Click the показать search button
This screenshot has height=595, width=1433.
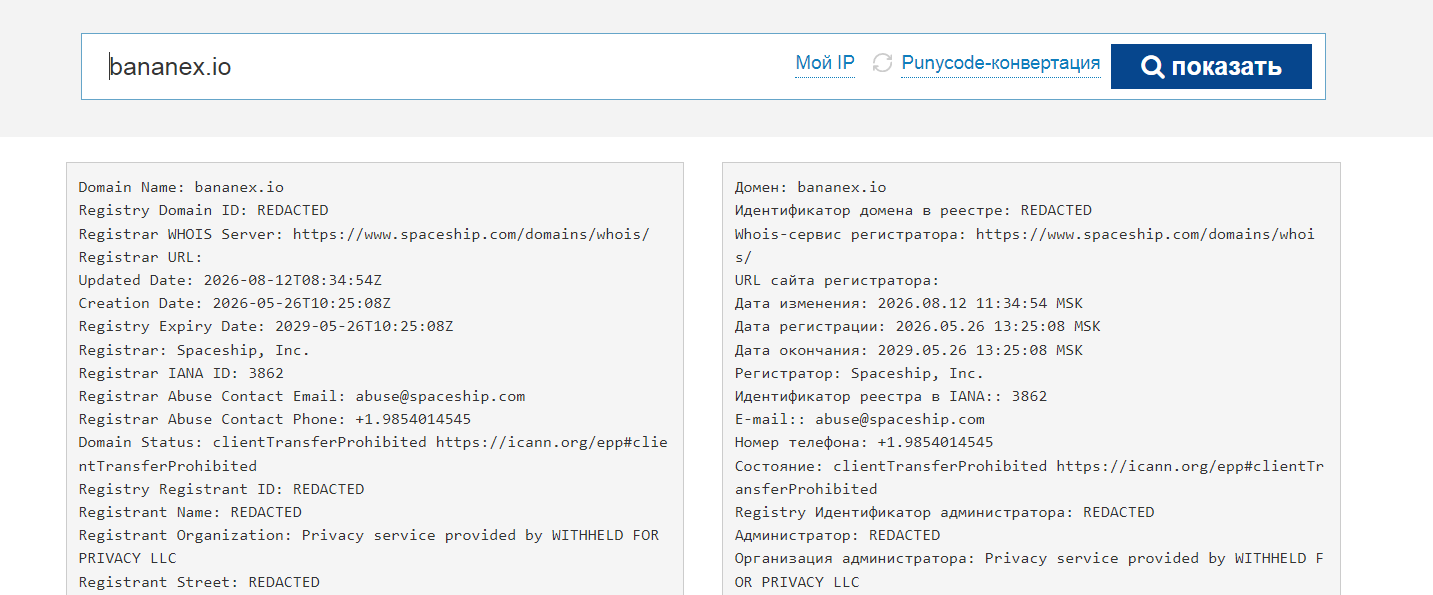pos(1211,66)
